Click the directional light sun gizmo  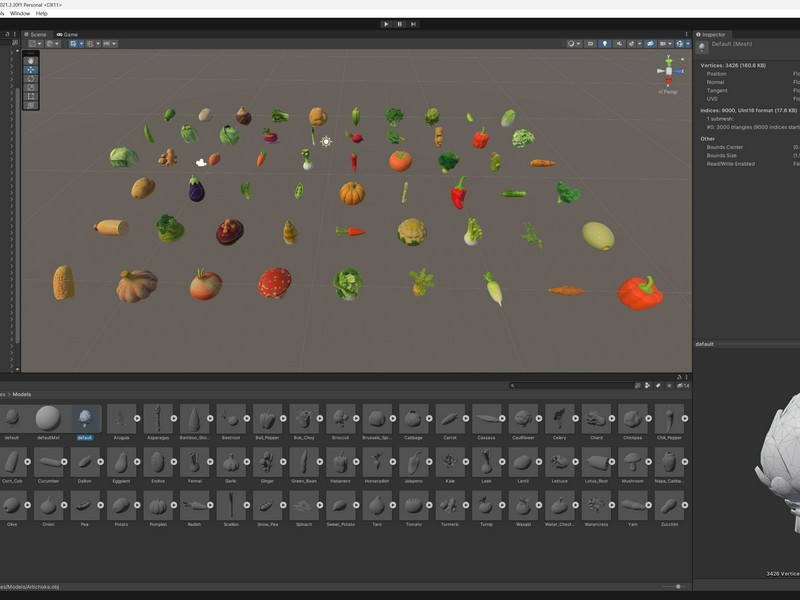click(x=326, y=142)
